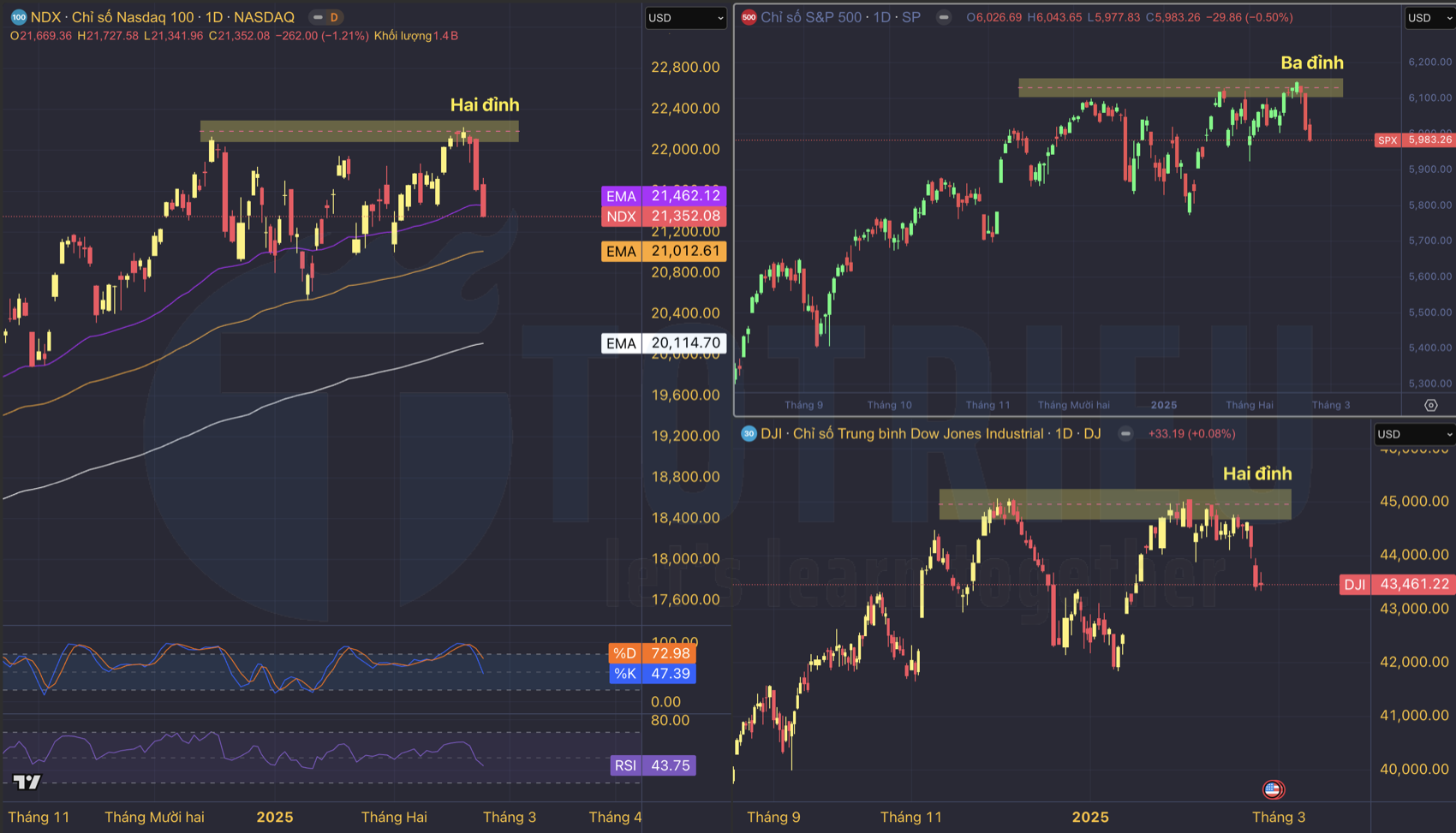Click 45,000.00 on DJI price axis
This screenshot has width=1456, height=833.
pyautogui.click(x=1414, y=501)
